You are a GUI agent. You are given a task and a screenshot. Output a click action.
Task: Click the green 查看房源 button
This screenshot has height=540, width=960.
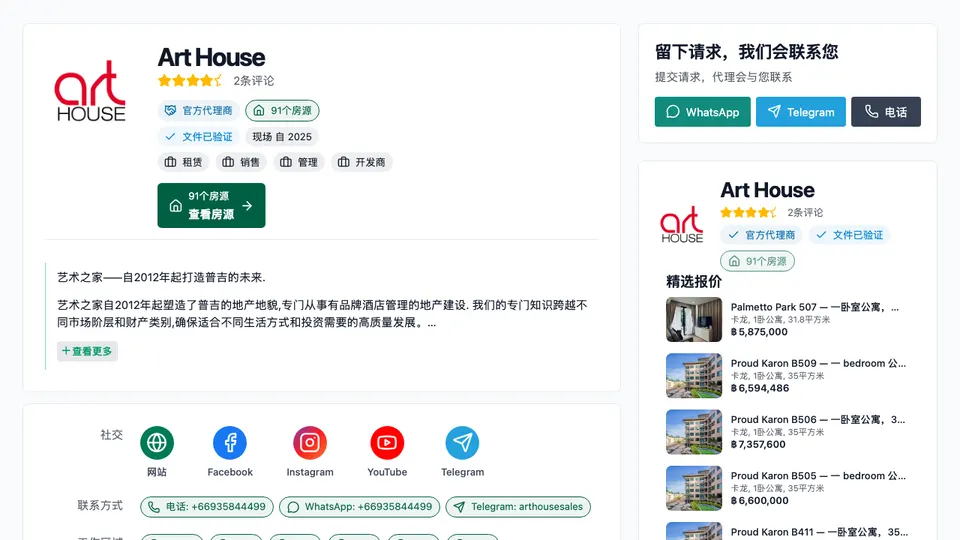pyautogui.click(x=211, y=206)
